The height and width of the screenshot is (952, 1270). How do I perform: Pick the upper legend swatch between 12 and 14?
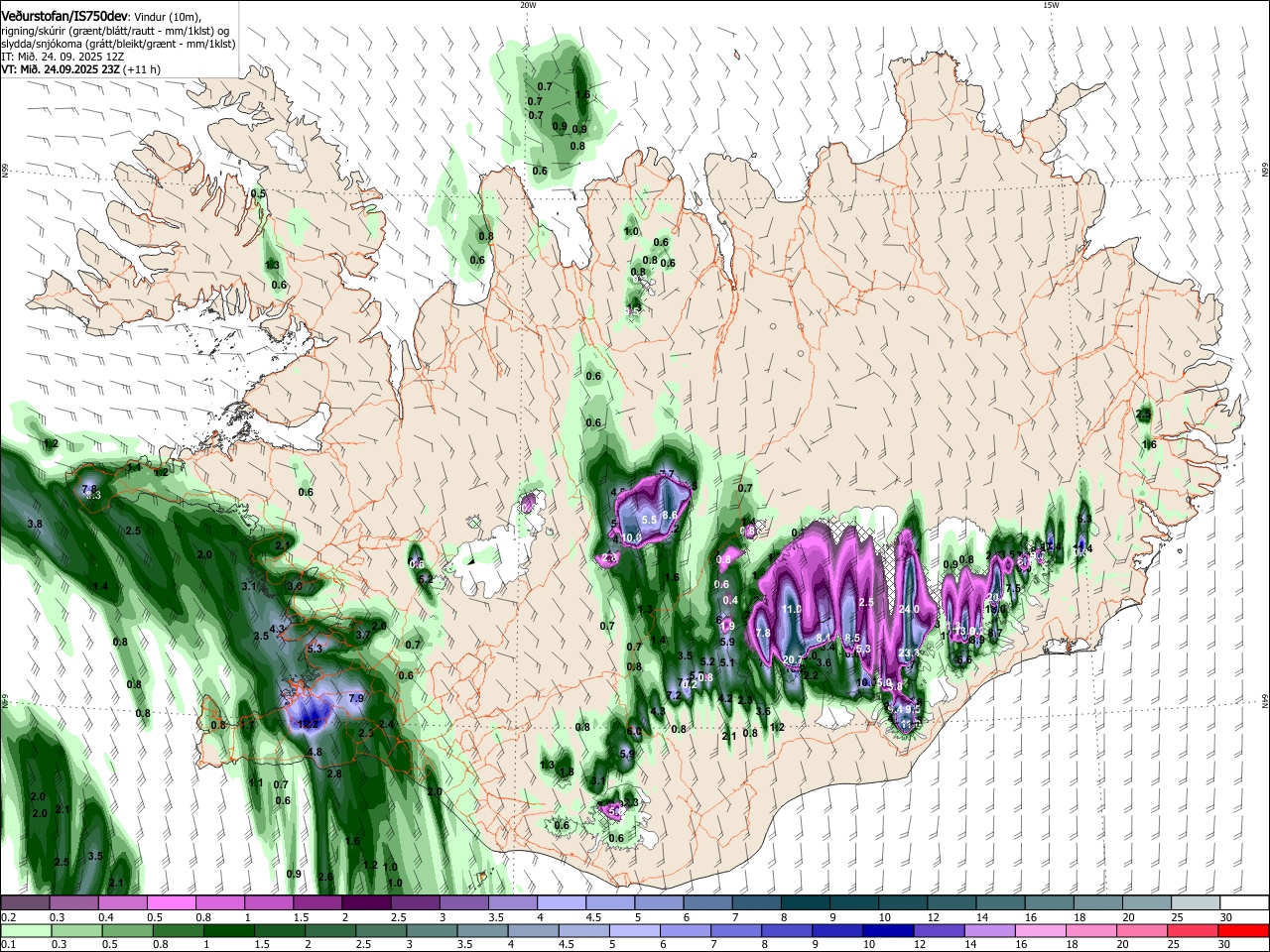(x=951, y=903)
